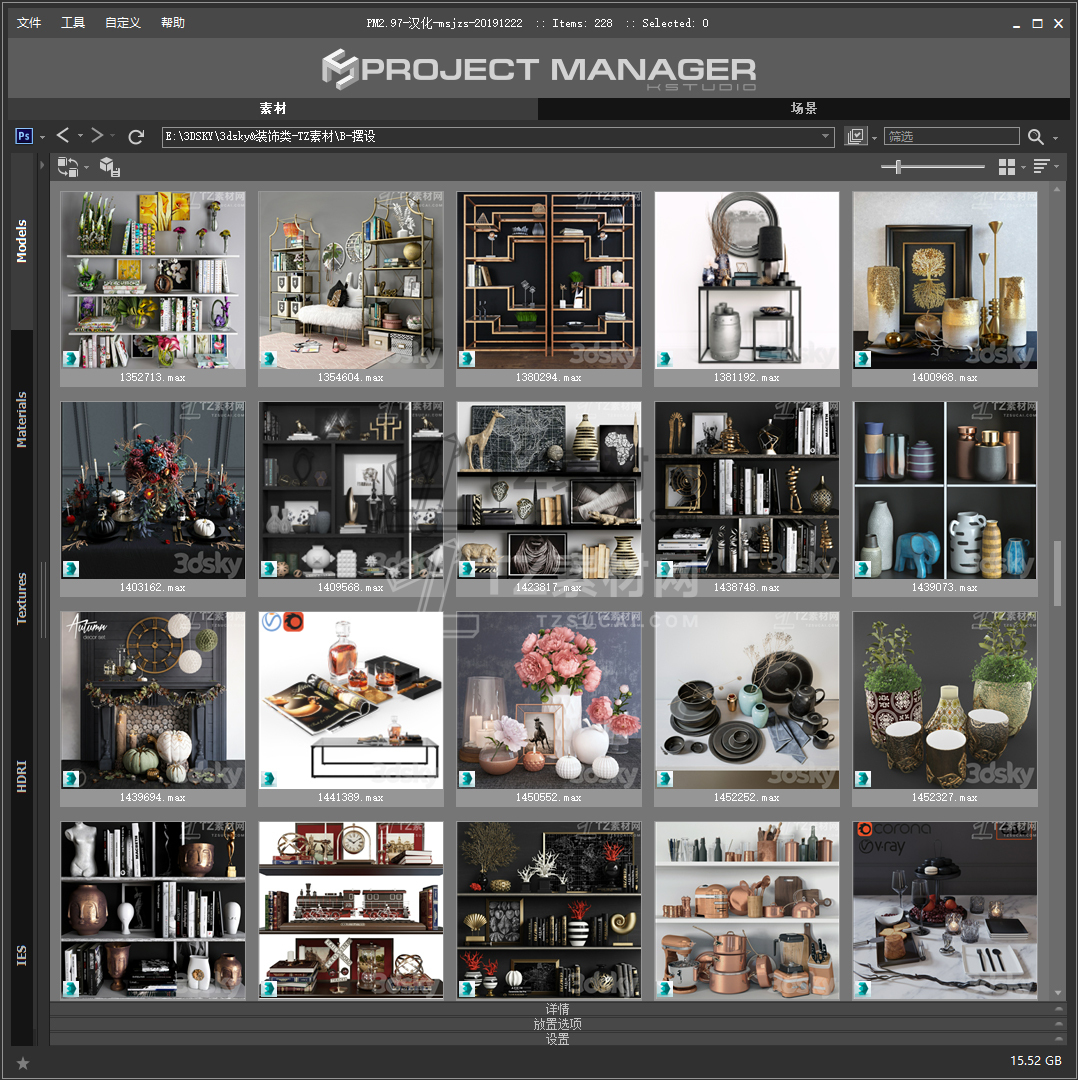Open dropdown beside the convert icon
The width and height of the screenshot is (1078, 1080).
click(x=86, y=167)
